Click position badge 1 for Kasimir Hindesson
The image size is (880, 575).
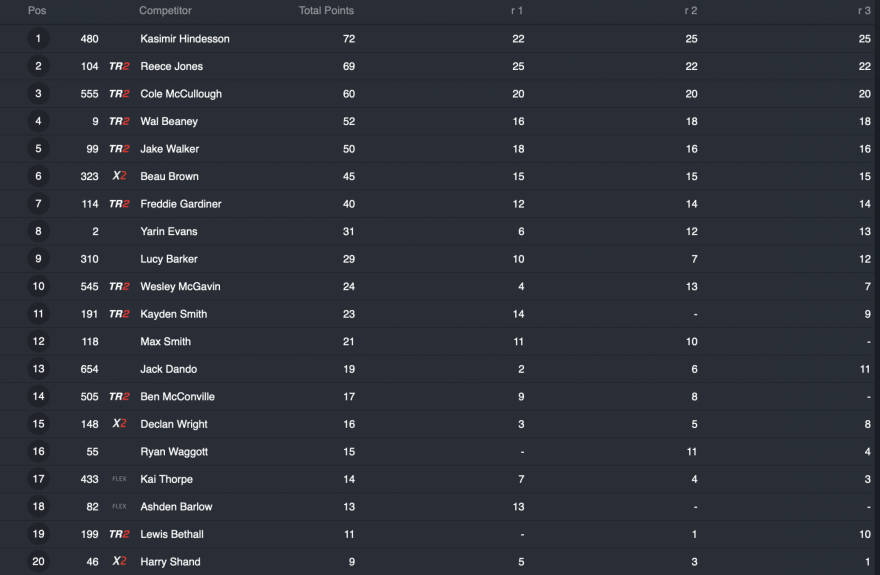pyautogui.click(x=38, y=39)
